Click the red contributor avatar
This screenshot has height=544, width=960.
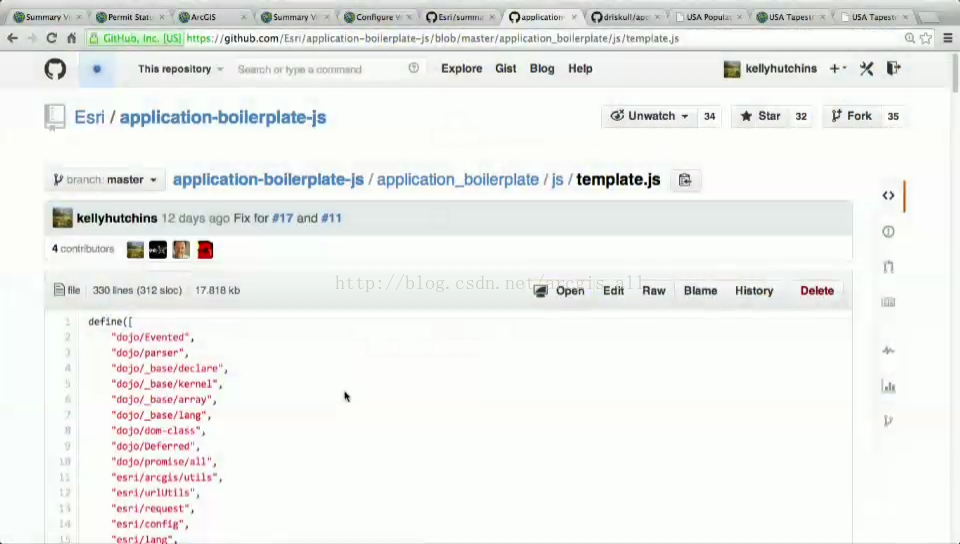point(205,249)
